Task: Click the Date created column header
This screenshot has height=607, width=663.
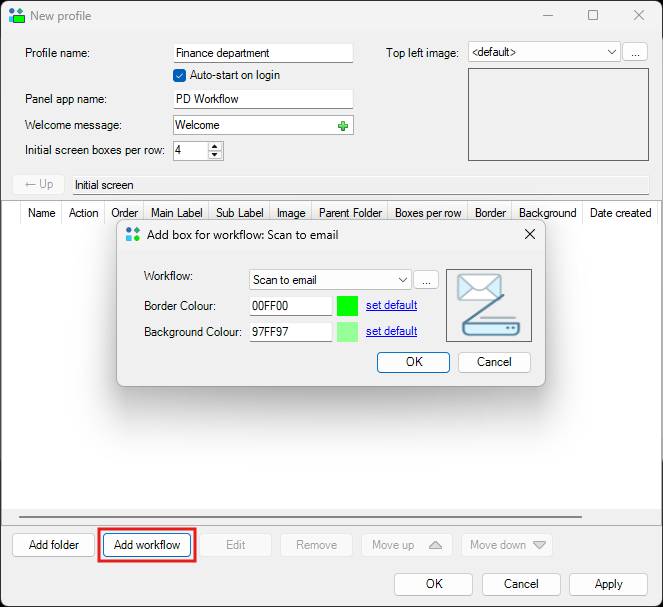Action: click(620, 213)
